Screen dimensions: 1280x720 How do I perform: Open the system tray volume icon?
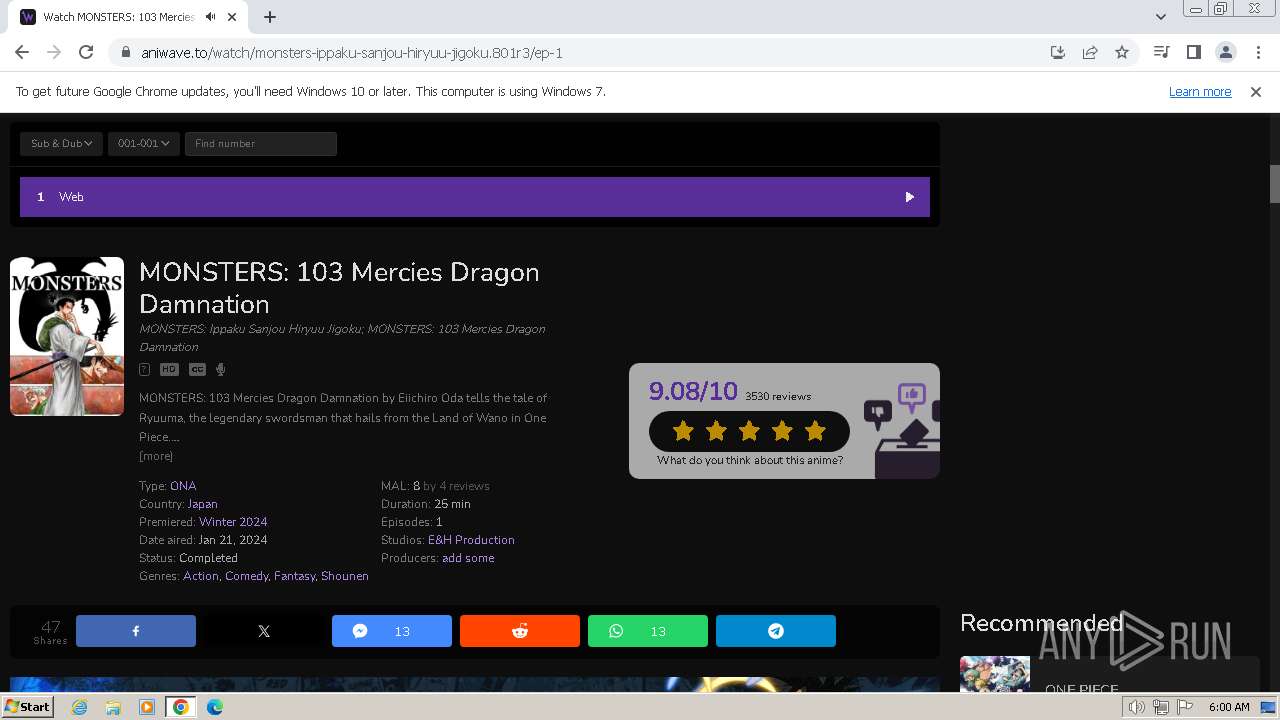1137,707
